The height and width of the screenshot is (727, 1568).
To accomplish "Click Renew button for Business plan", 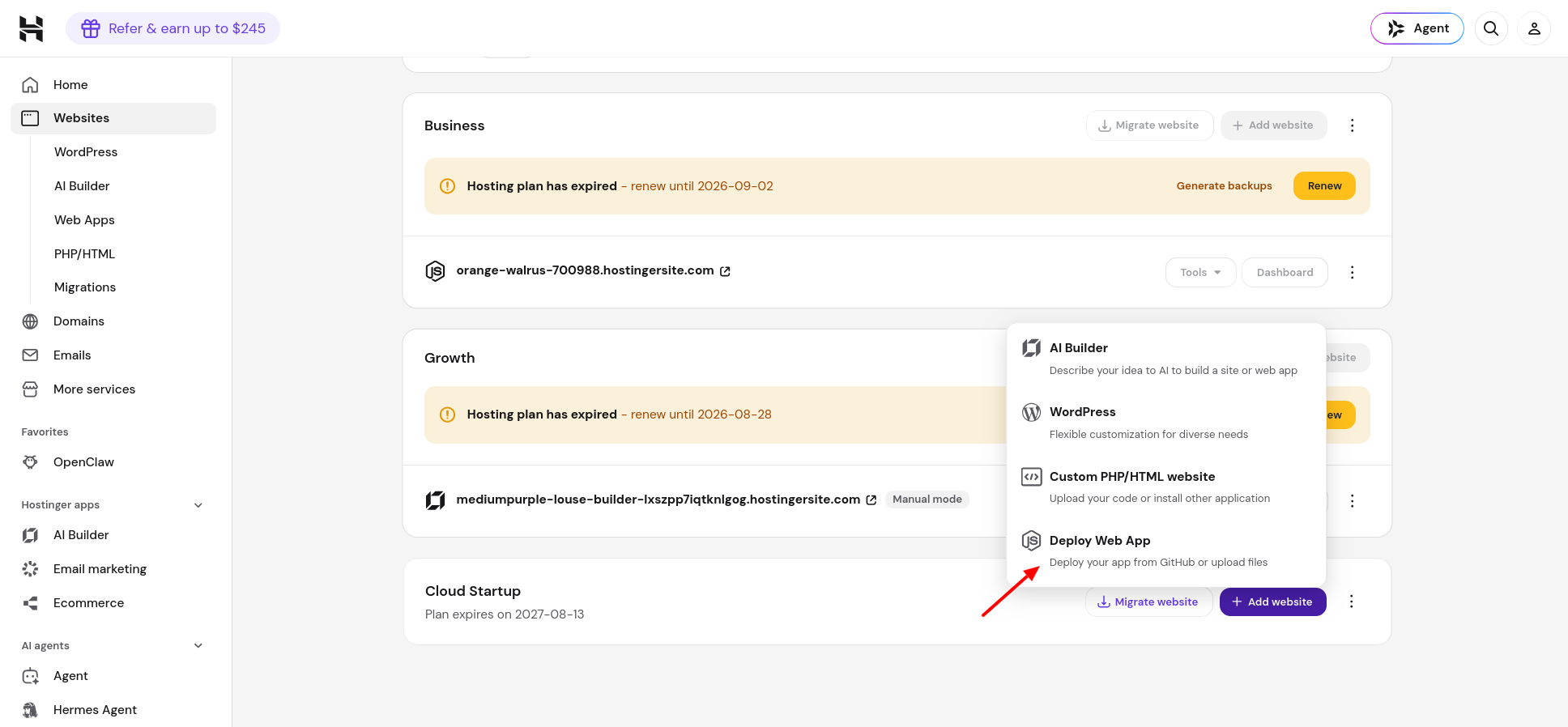I will tap(1324, 186).
